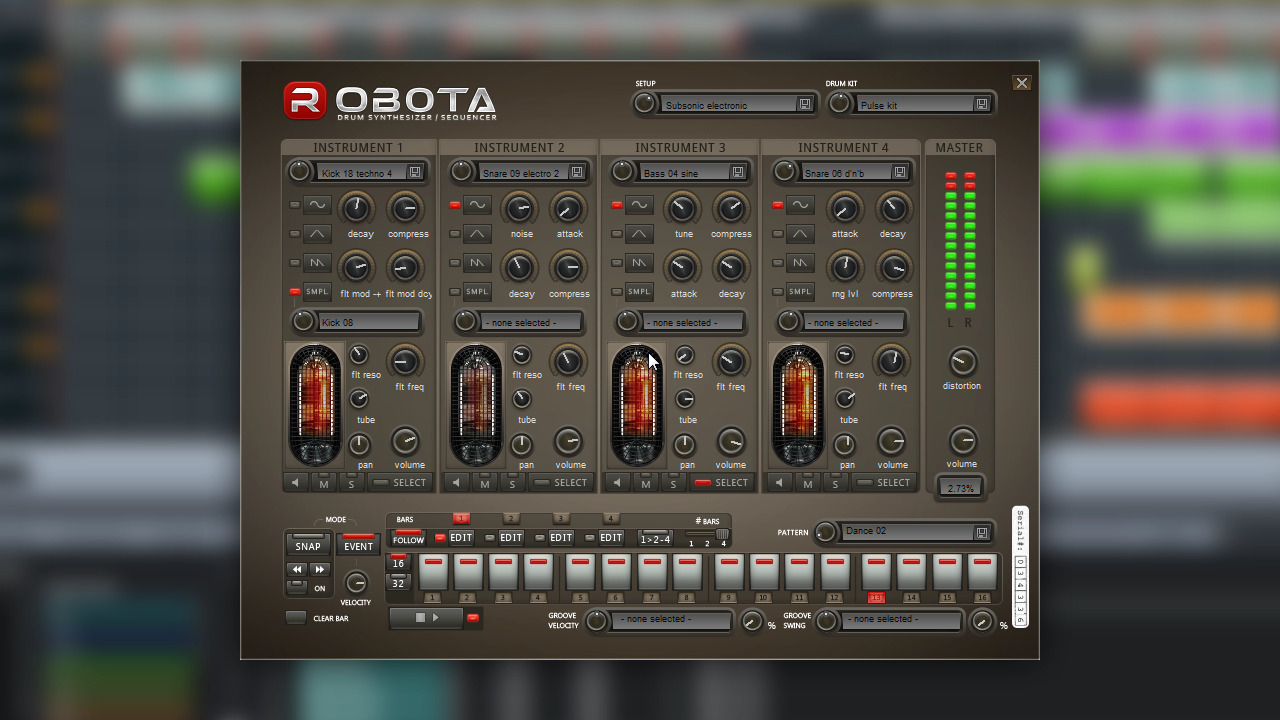Toggle the SNAP mode button

click(x=308, y=544)
